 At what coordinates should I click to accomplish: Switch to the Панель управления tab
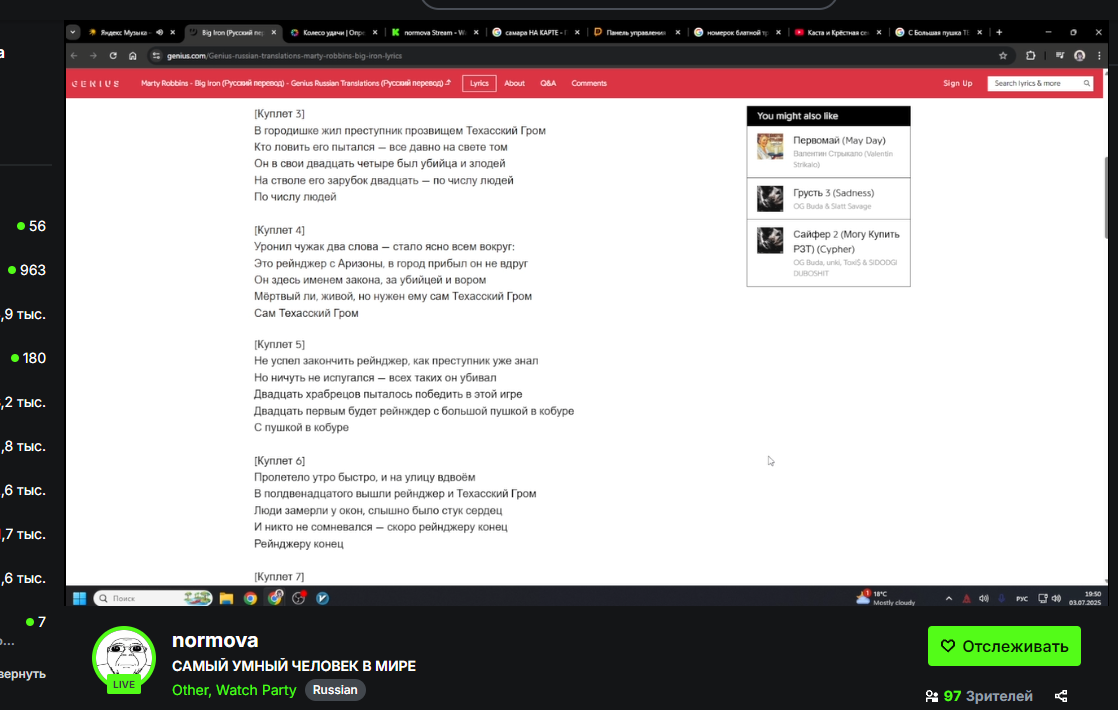[635, 32]
